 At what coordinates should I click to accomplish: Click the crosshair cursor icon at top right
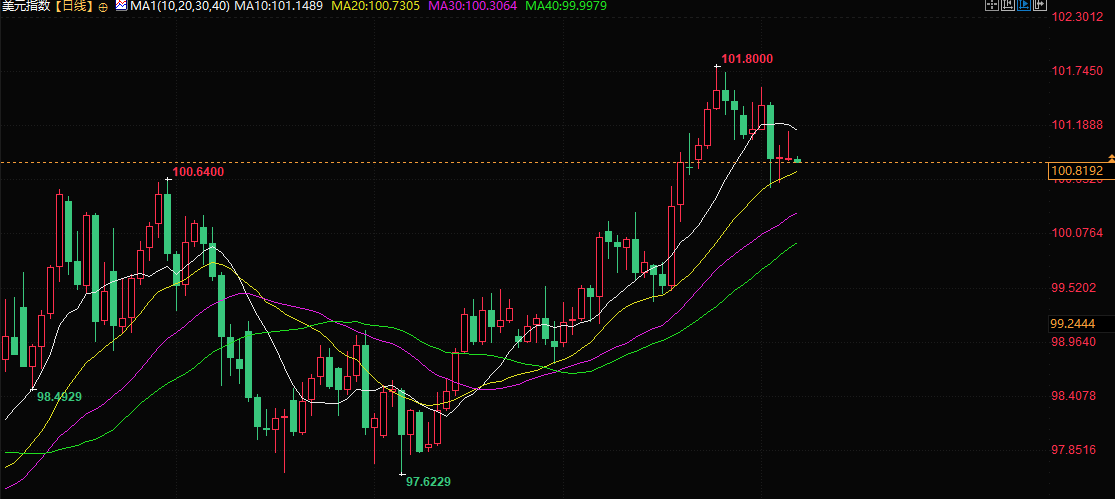click(992, 5)
